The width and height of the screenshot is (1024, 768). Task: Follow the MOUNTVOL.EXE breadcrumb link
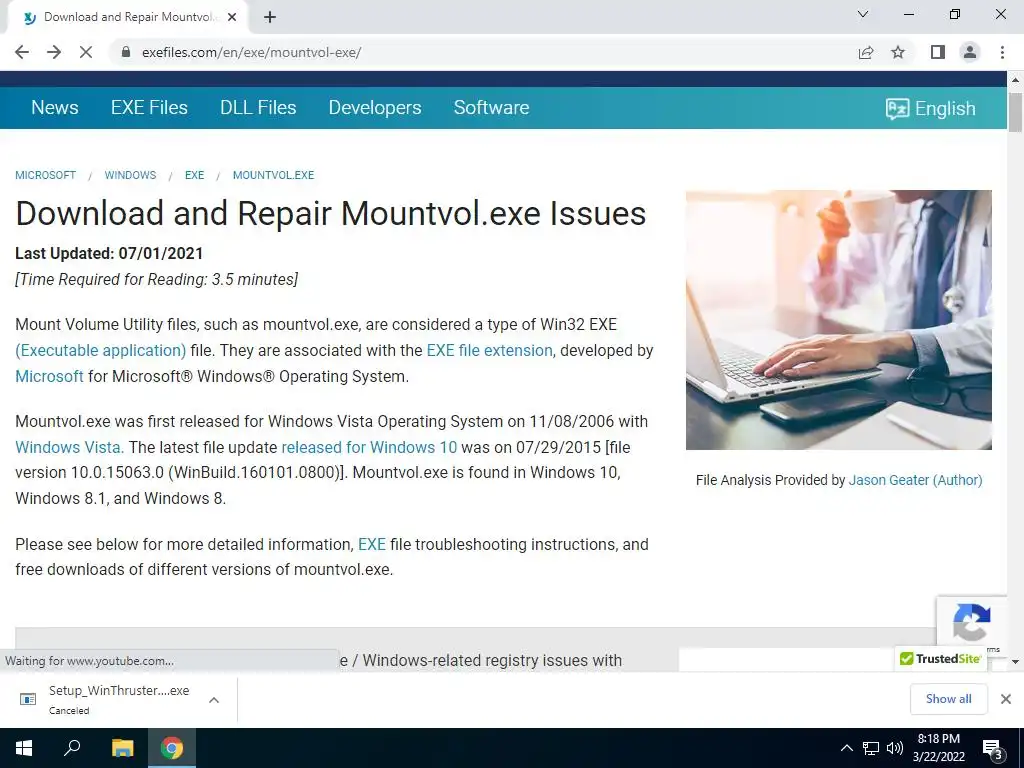pos(273,175)
